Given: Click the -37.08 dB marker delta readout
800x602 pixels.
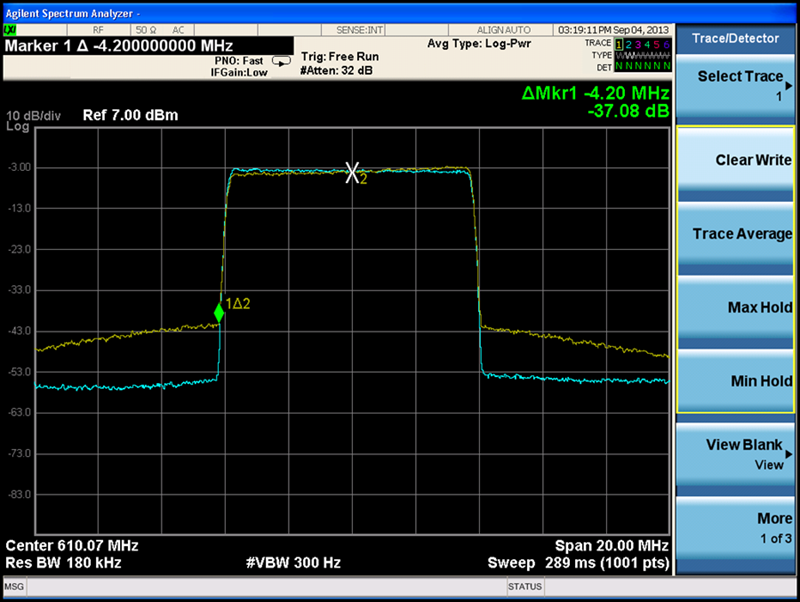Looking at the screenshot, I should point(628,111).
